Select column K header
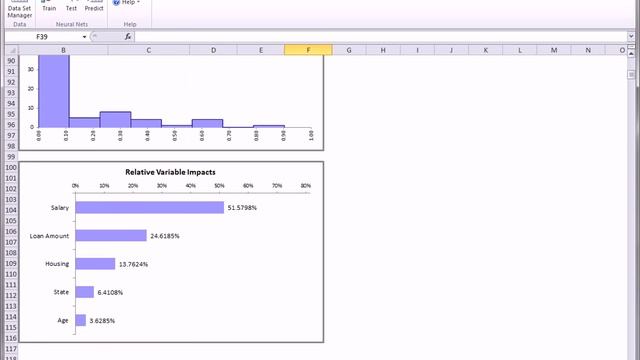This screenshot has height=360, width=640. [486, 50]
